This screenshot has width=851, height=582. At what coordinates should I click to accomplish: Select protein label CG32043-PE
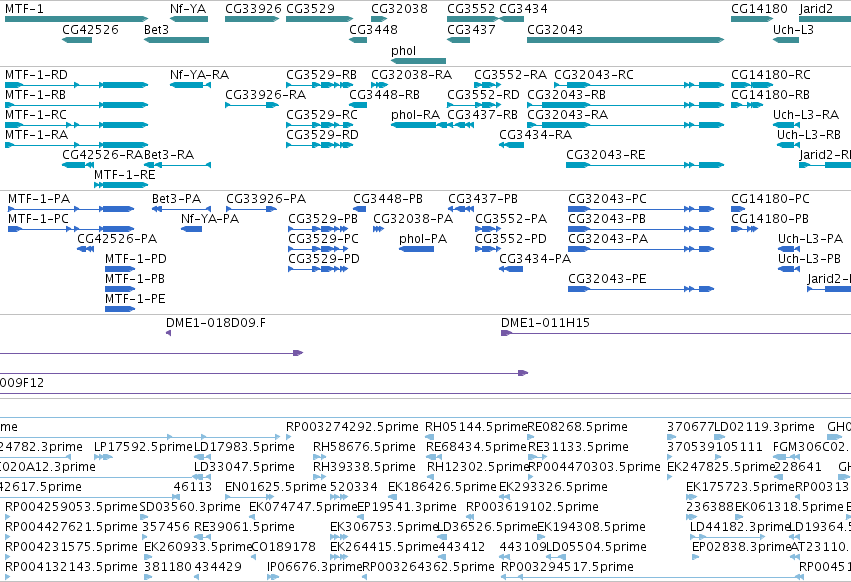[607, 279]
